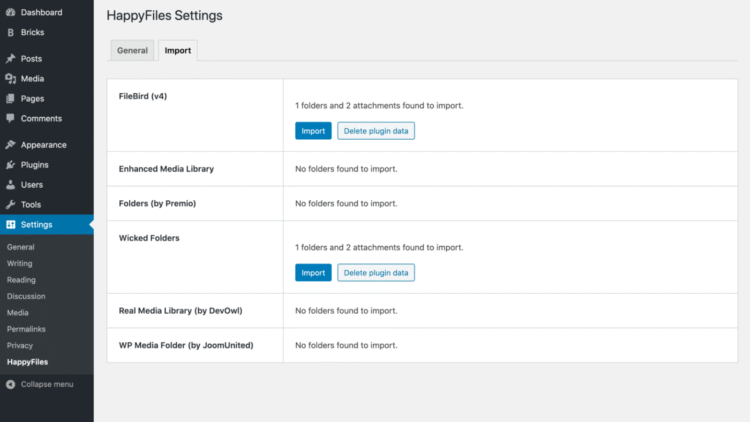Click the Real Media Library (by DevOwl) label
Viewport: 750px width, 422px height.
[181, 311]
